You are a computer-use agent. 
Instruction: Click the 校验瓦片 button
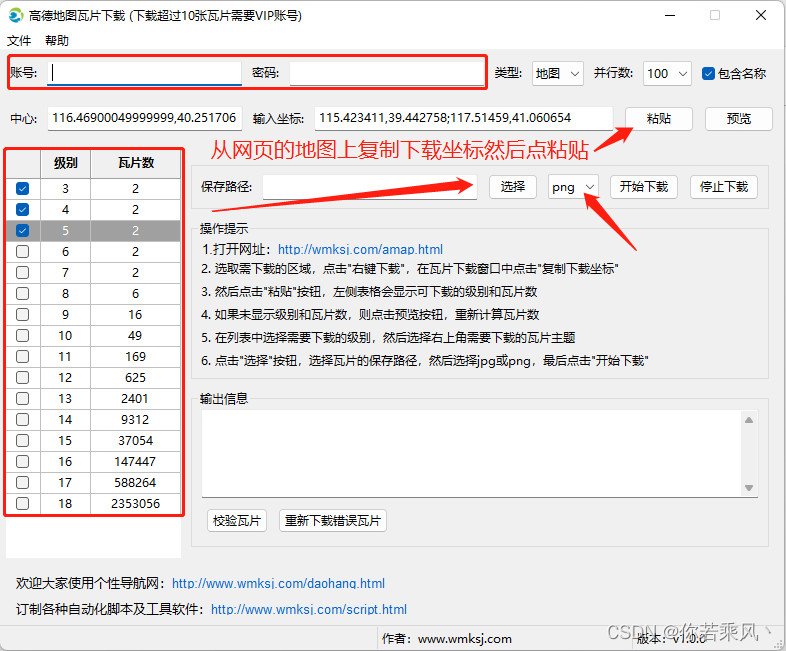(237, 521)
